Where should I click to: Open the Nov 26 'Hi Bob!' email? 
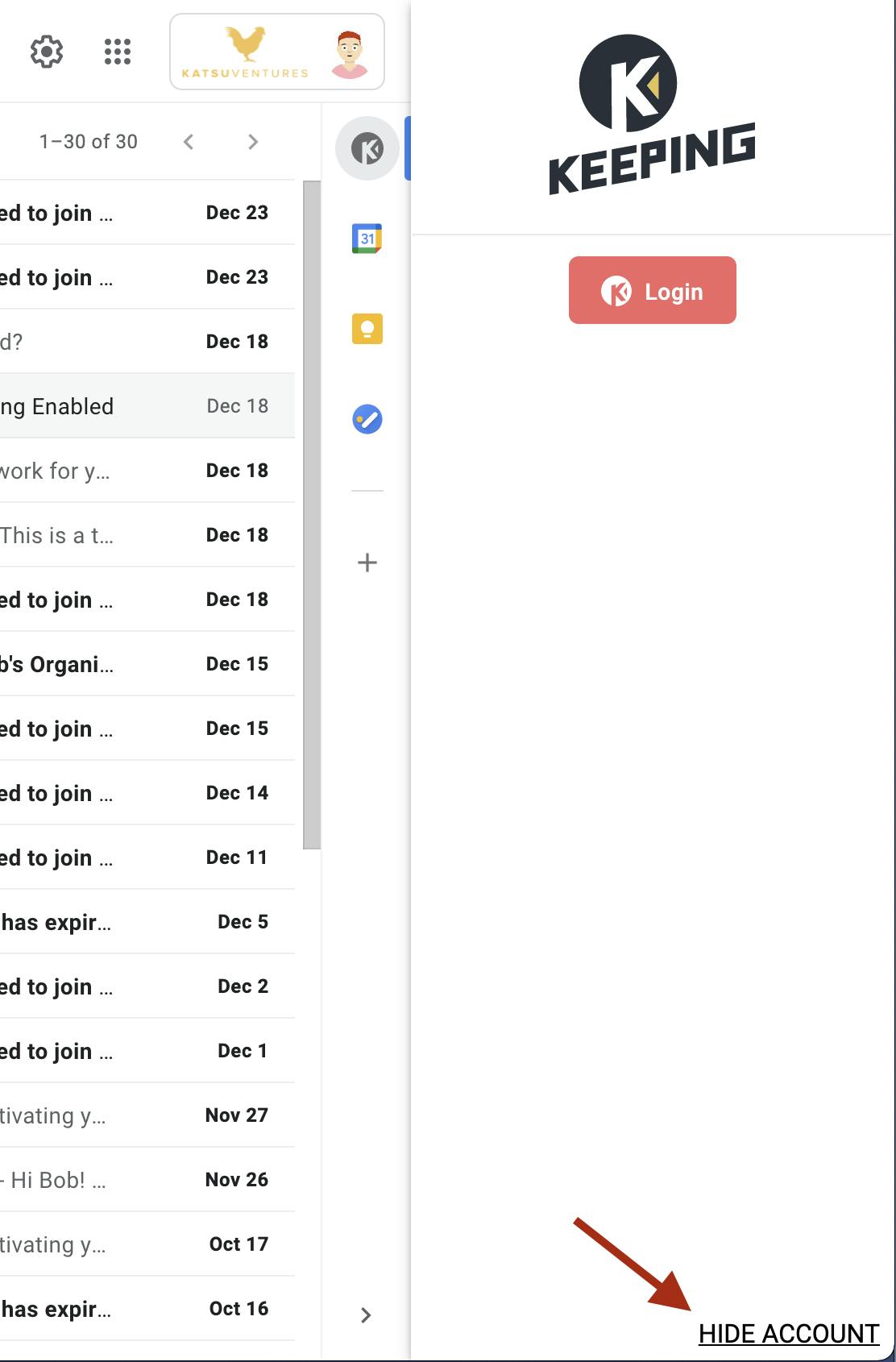pos(147,1180)
